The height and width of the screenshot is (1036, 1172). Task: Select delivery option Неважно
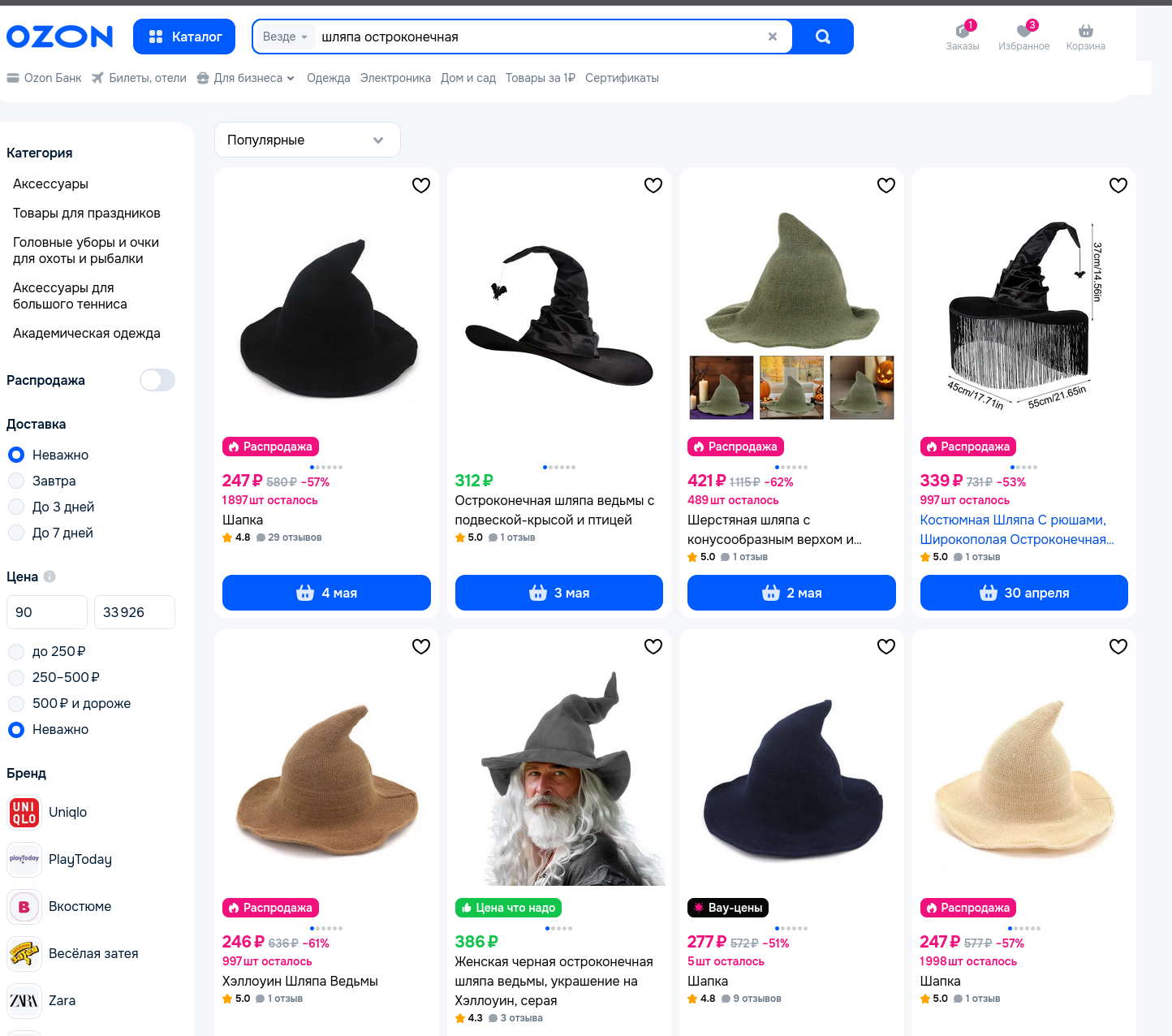point(16,455)
